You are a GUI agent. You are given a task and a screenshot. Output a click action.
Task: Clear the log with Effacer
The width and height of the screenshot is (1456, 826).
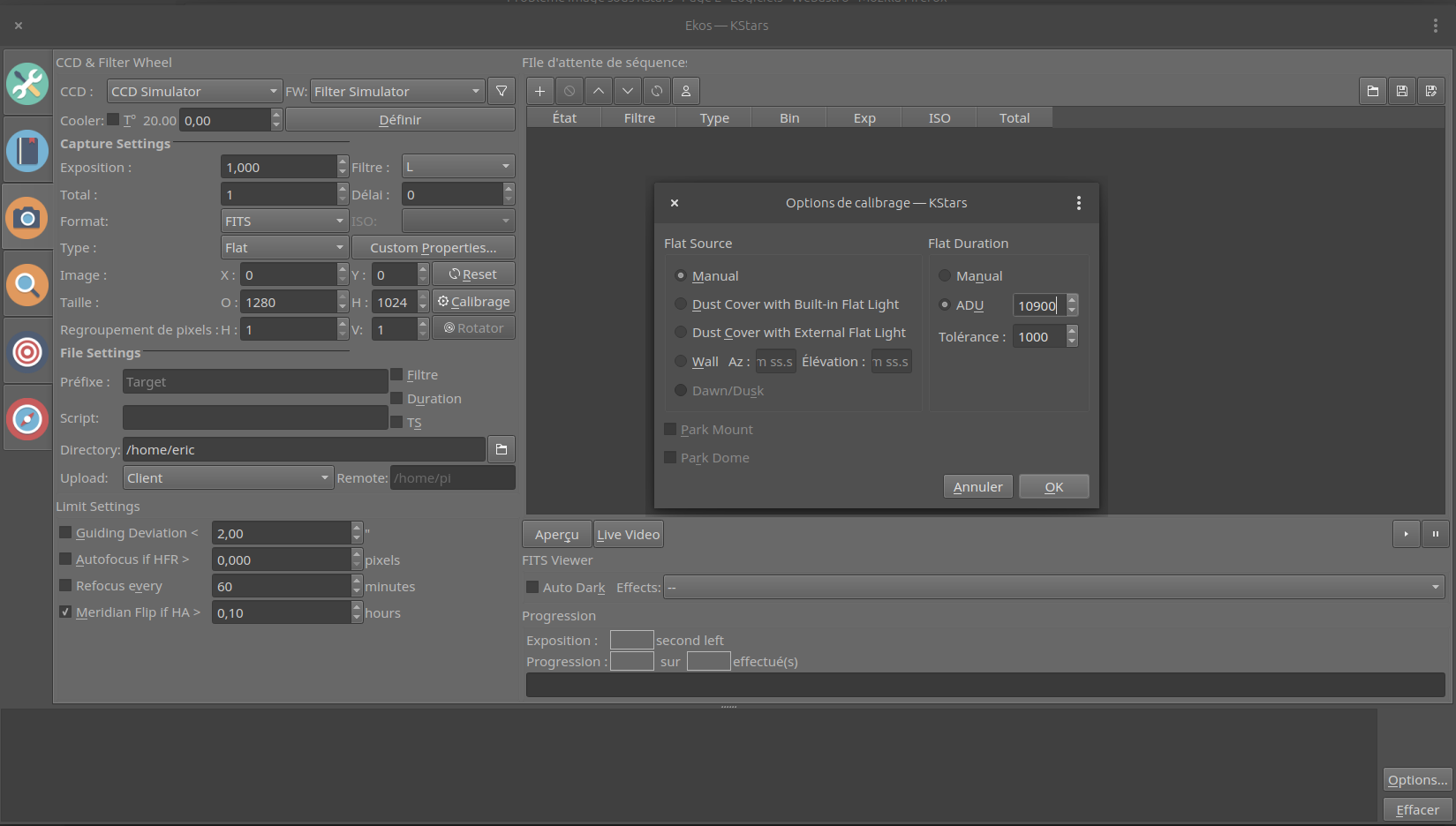coord(1418,809)
